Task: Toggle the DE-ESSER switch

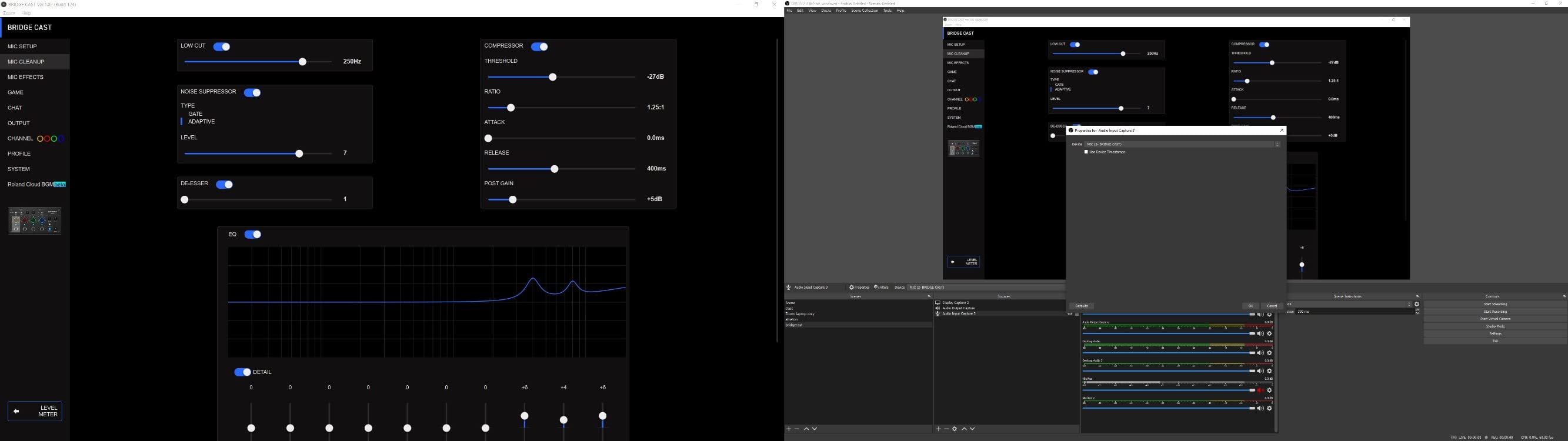Action: coord(225,184)
